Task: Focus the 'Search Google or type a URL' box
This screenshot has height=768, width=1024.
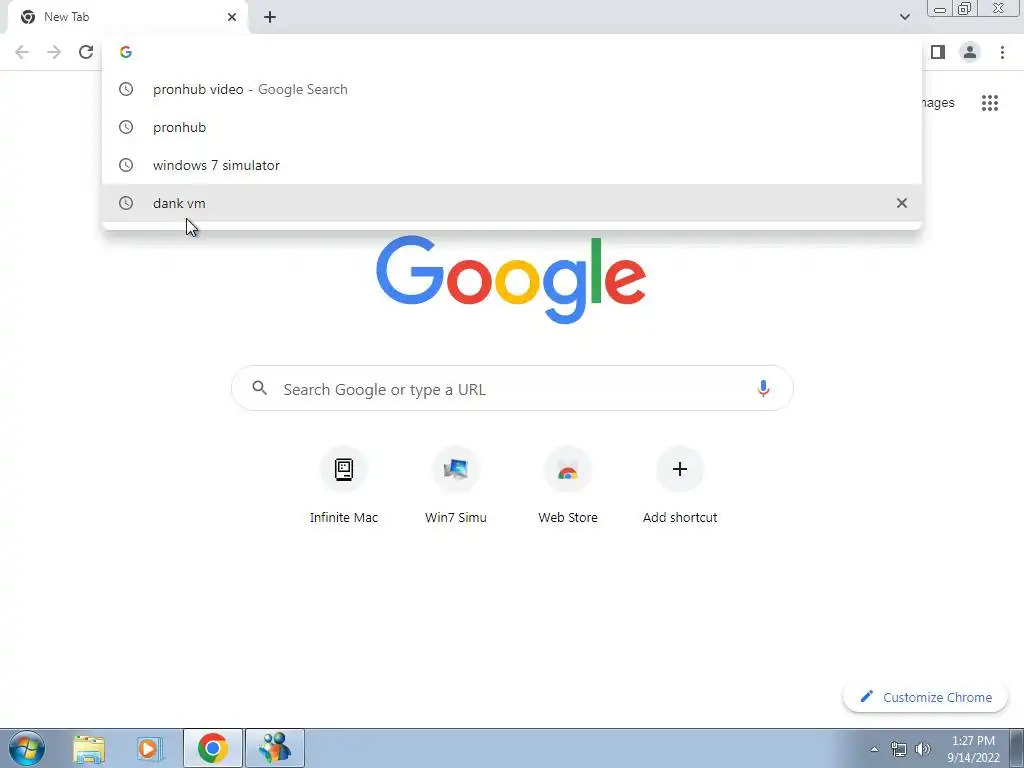Action: [512, 389]
